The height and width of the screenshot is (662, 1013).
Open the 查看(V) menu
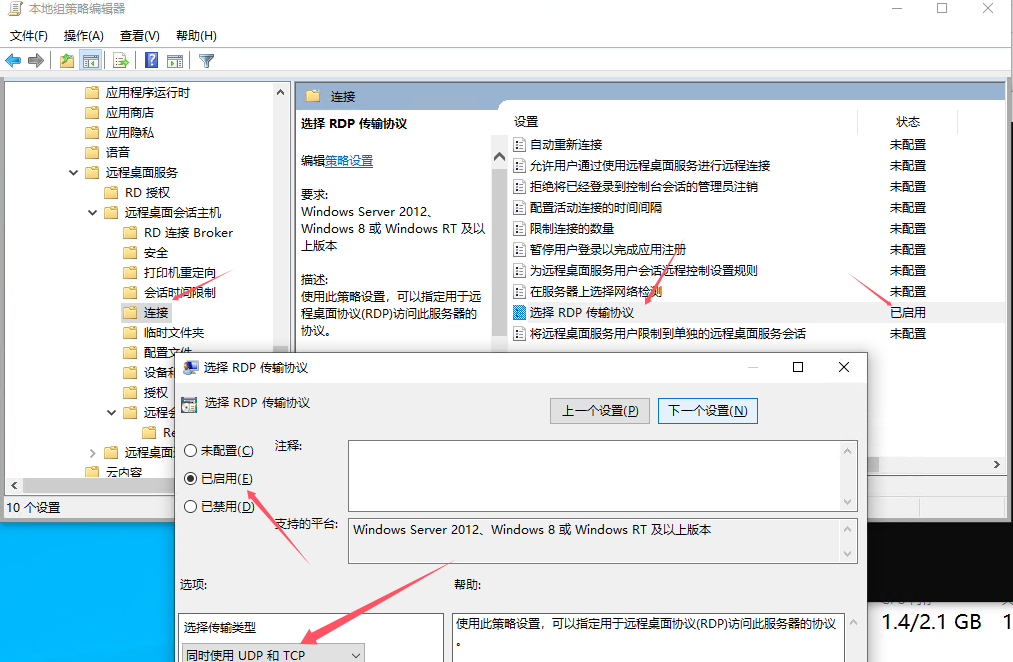pos(140,36)
